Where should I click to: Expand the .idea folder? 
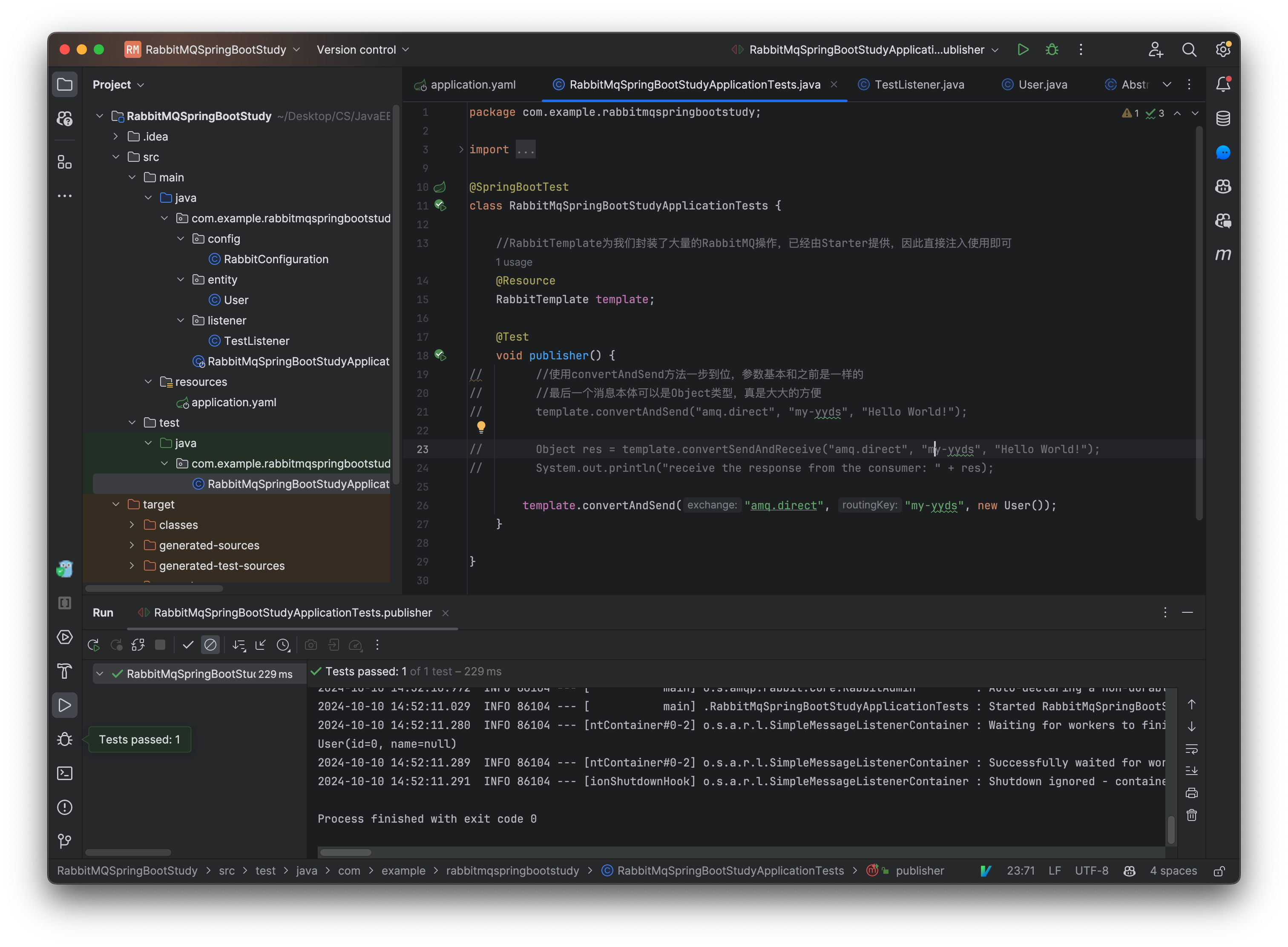click(116, 136)
